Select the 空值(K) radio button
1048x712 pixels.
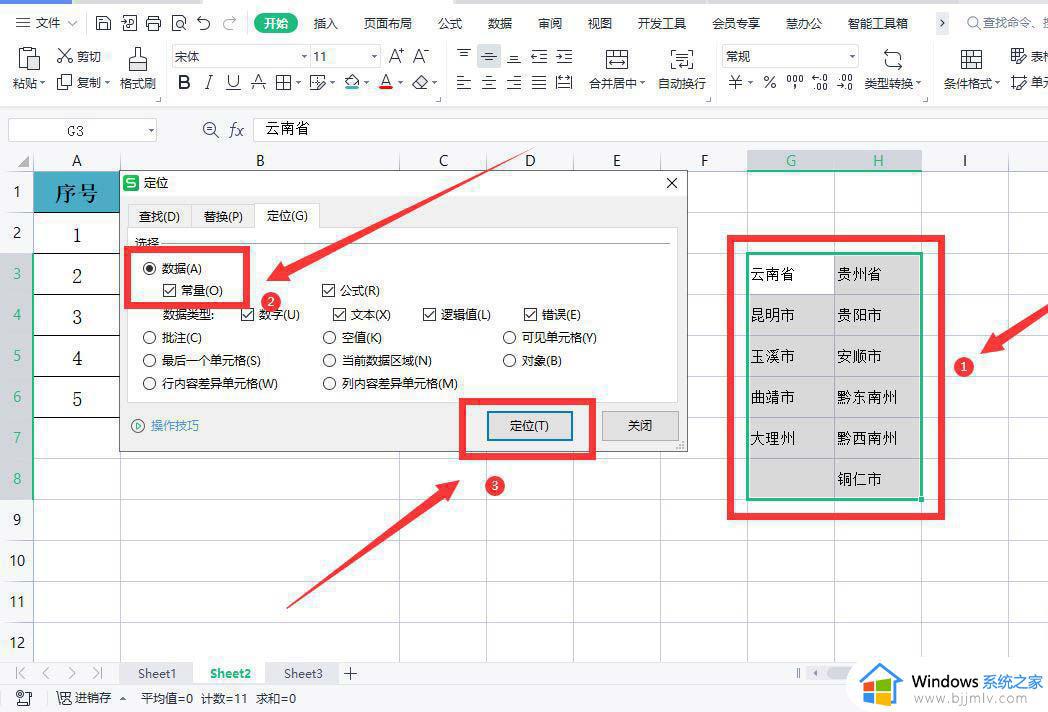click(329, 338)
